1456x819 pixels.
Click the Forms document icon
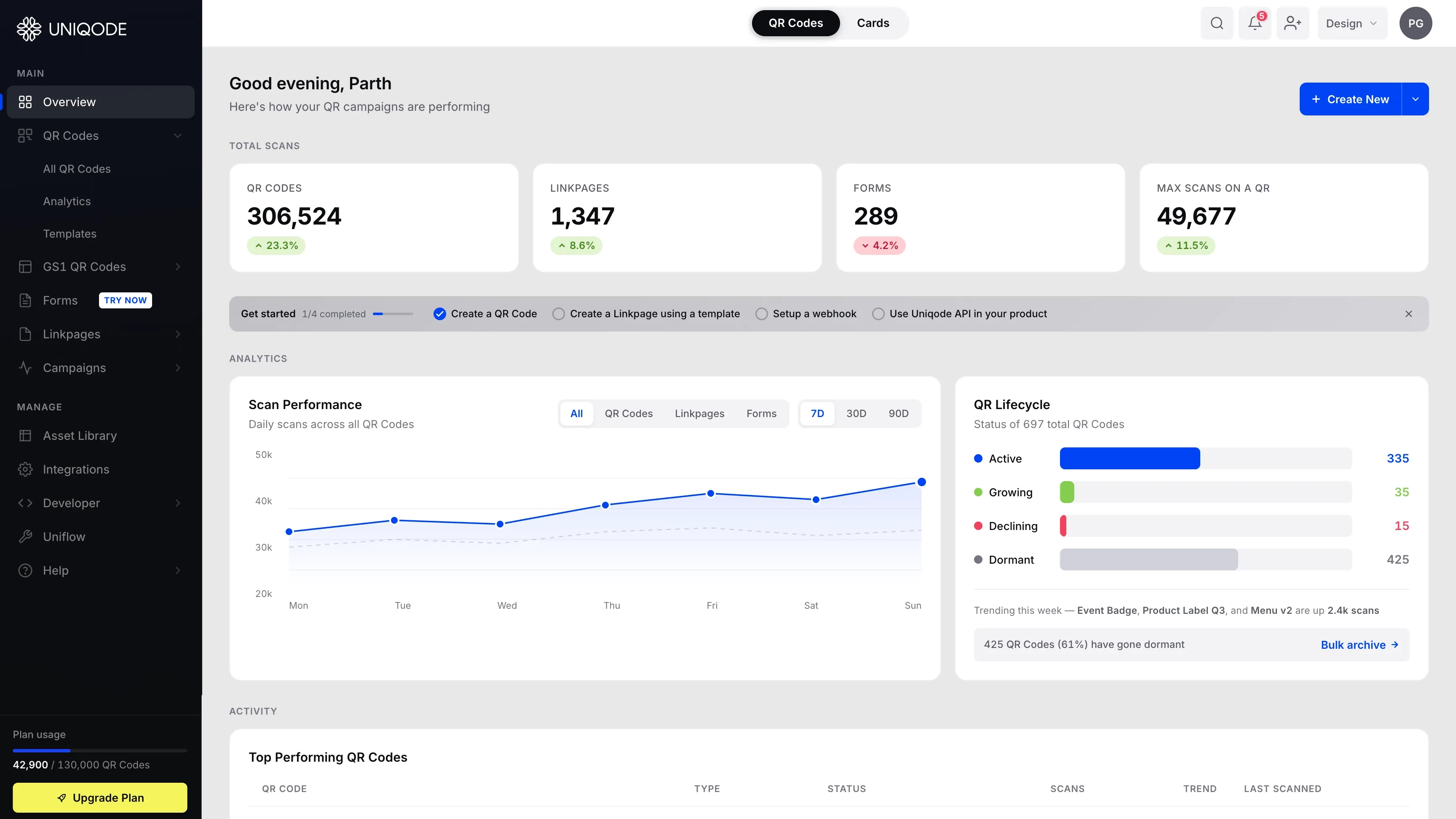click(x=25, y=300)
